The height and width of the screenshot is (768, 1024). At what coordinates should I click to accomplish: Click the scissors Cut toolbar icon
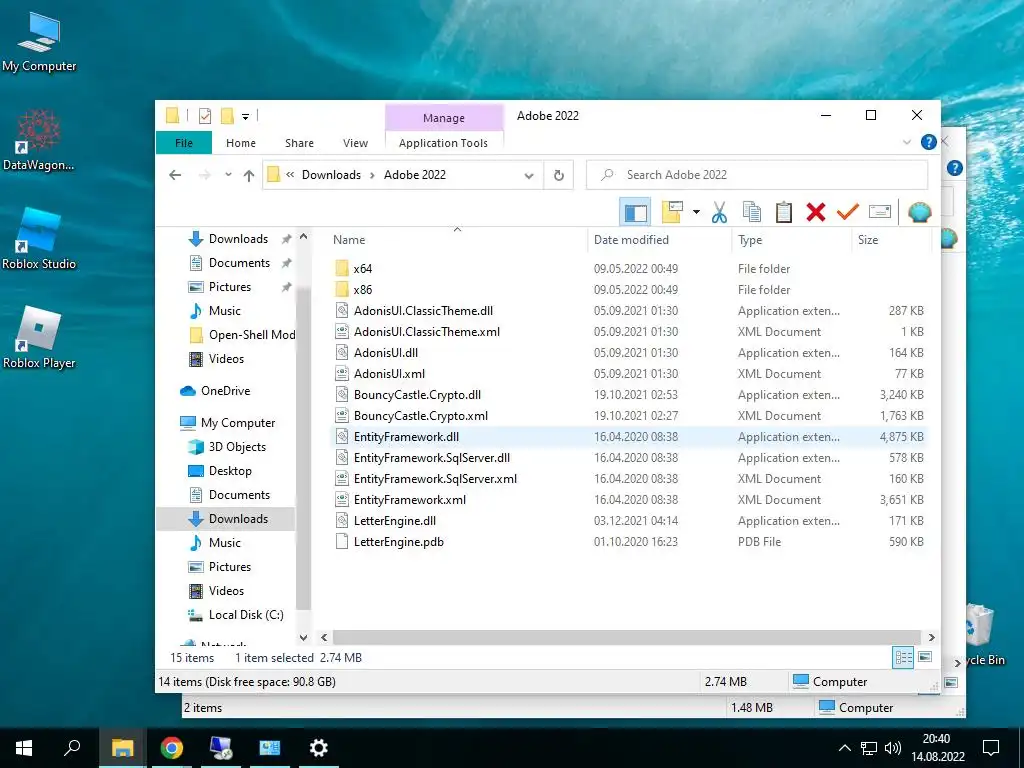coord(719,212)
